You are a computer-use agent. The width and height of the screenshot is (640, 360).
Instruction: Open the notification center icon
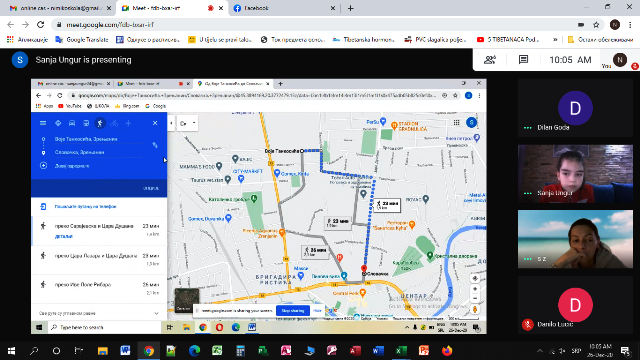click(625, 351)
